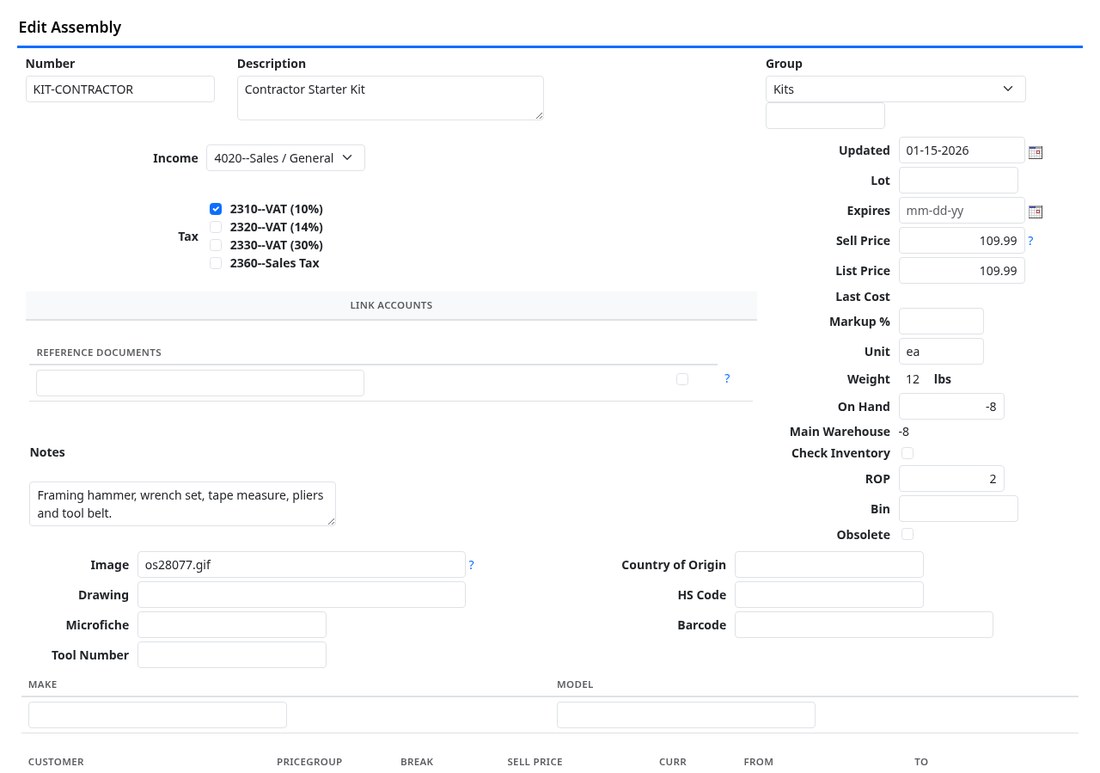Click the Microfiche input field
Viewport: 1100px width, 773px height.
pyautogui.click(x=232, y=625)
